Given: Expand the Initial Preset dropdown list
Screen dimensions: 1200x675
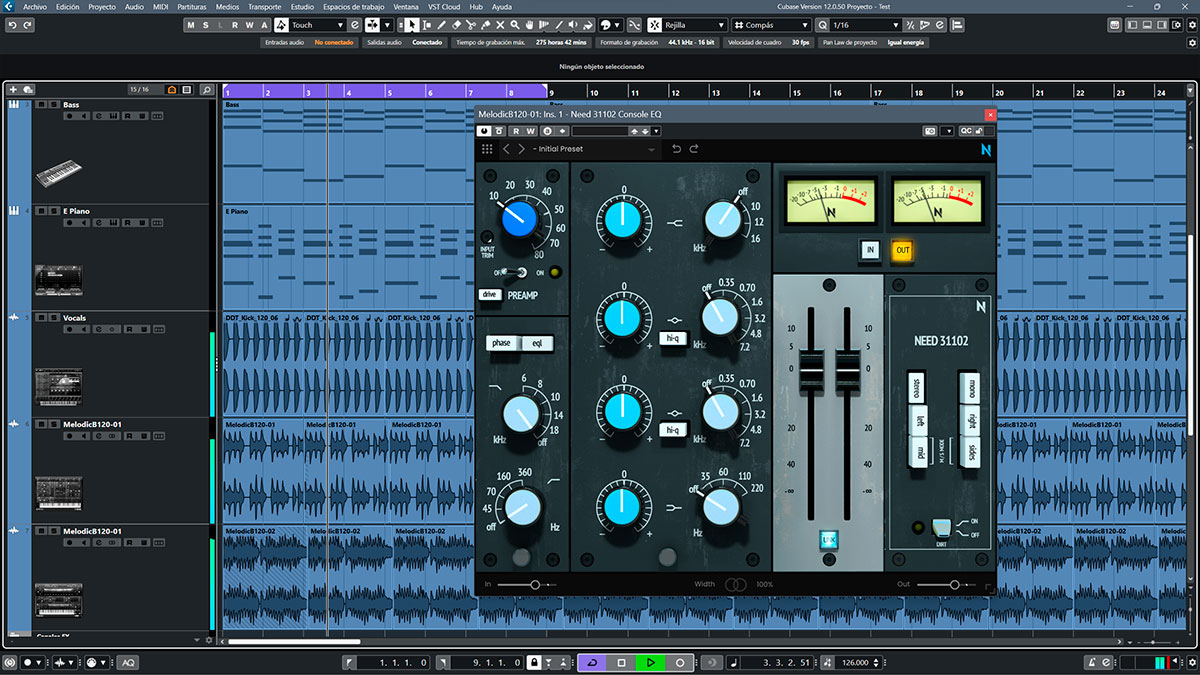Looking at the screenshot, I should [x=651, y=149].
